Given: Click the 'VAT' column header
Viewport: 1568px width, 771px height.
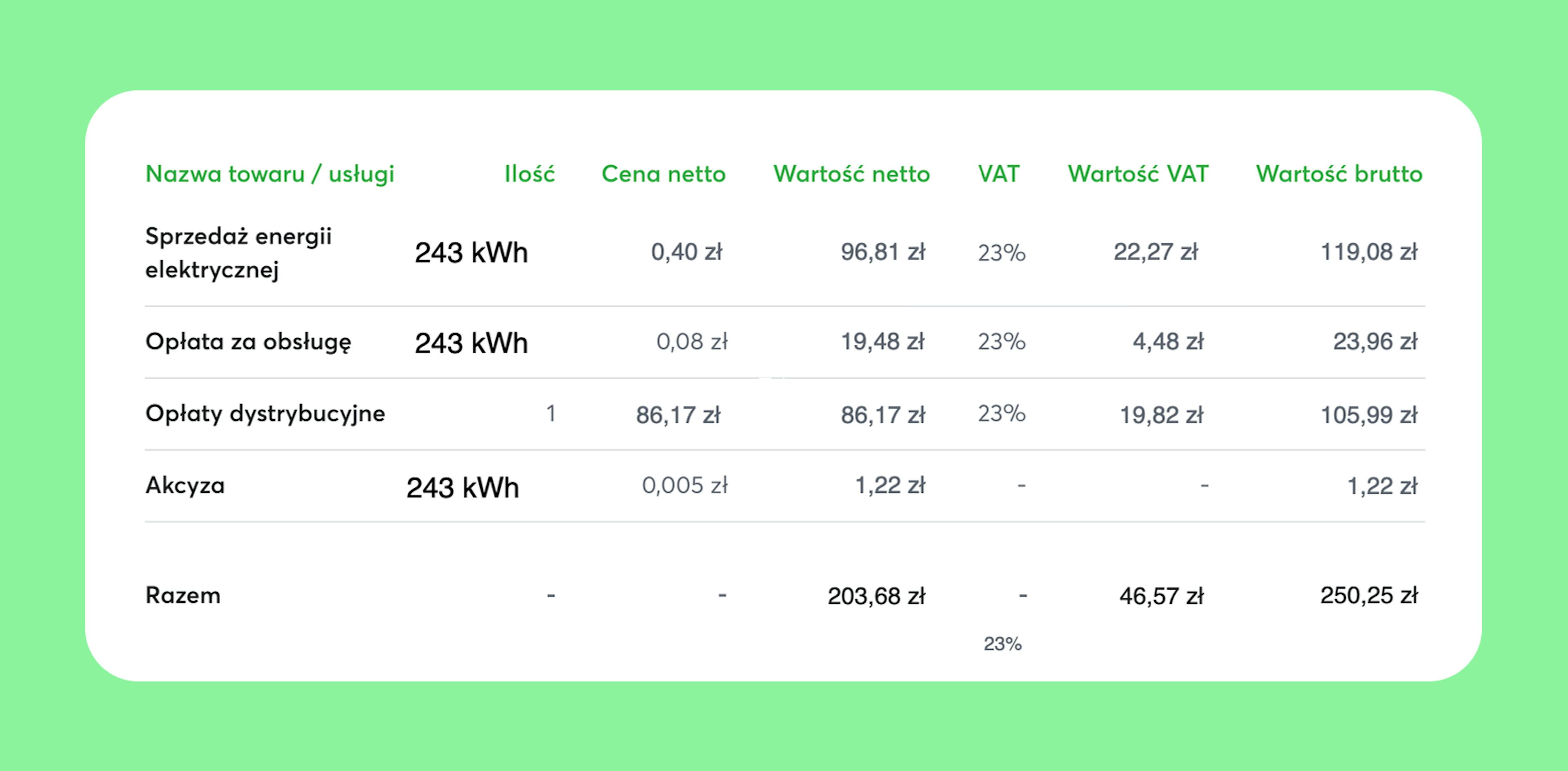Looking at the screenshot, I should [x=998, y=174].
